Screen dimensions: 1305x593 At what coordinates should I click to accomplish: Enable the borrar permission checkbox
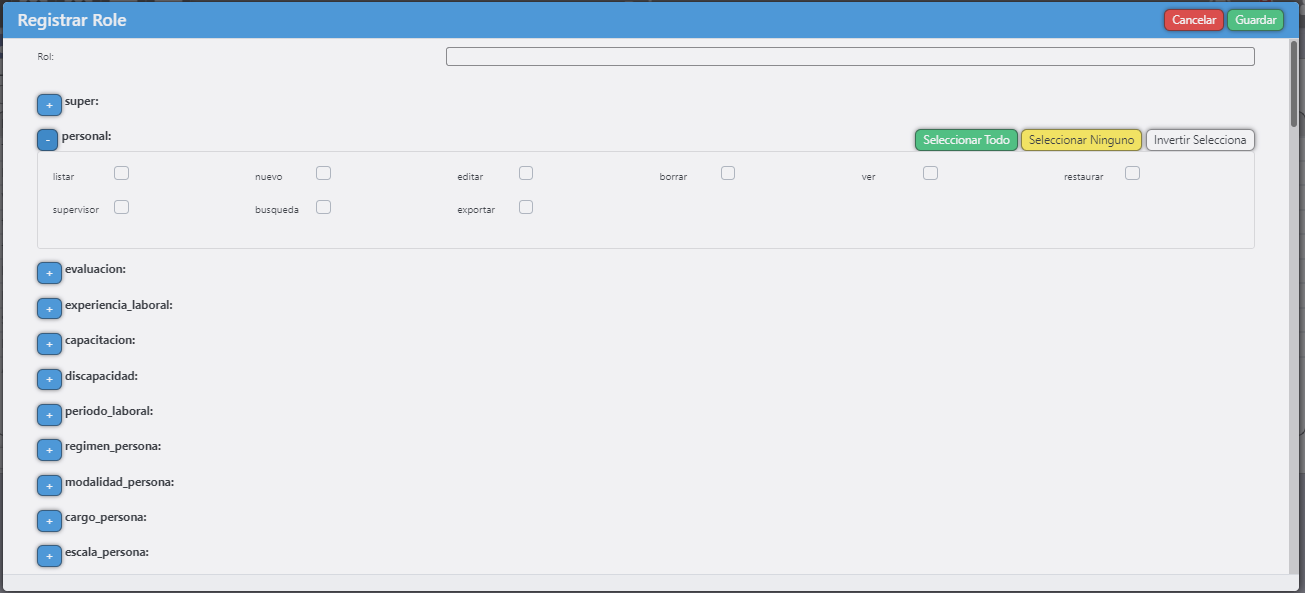[728, 173]
